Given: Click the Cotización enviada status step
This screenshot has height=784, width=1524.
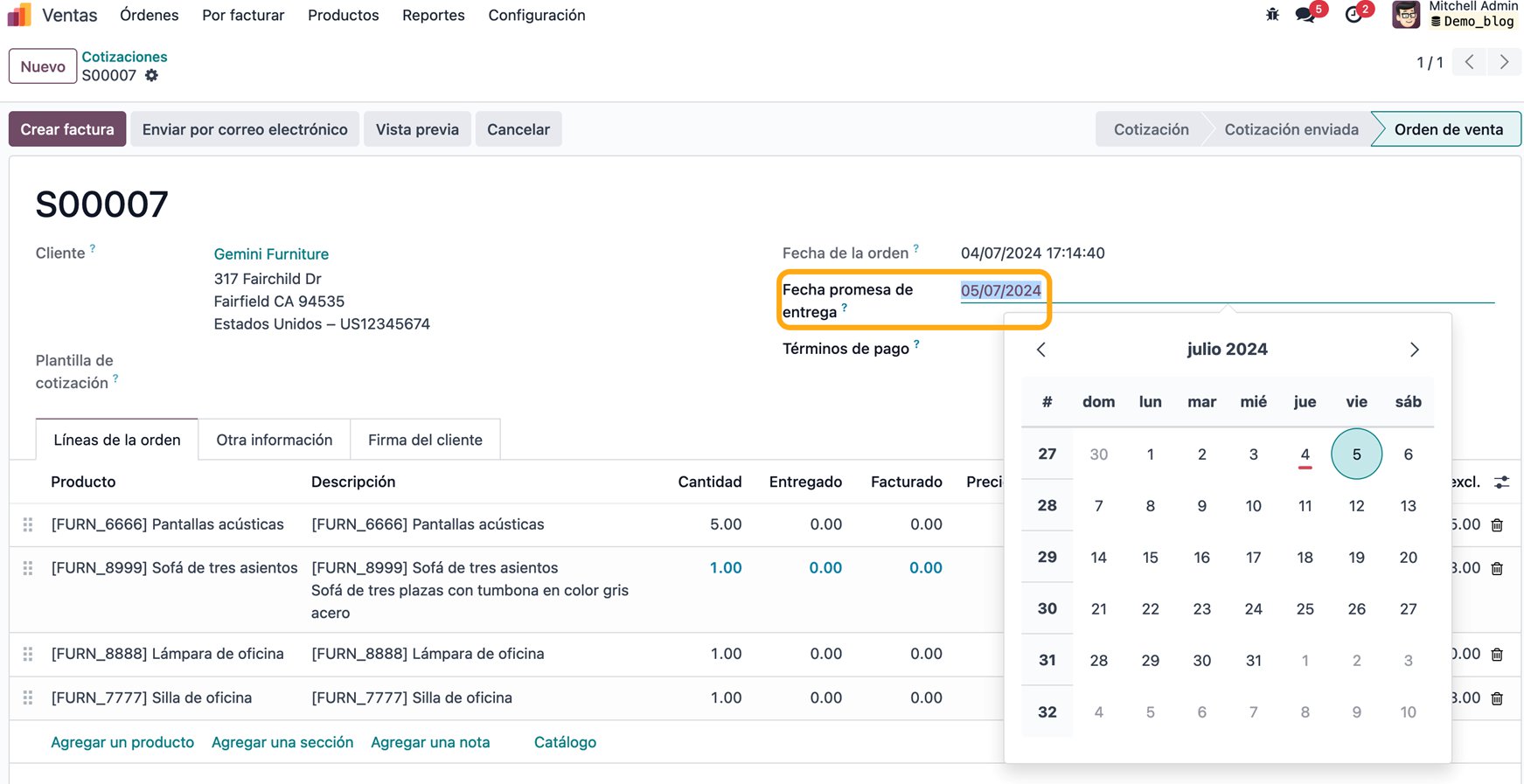Looking at the screenshot, I should [1291, 129].
